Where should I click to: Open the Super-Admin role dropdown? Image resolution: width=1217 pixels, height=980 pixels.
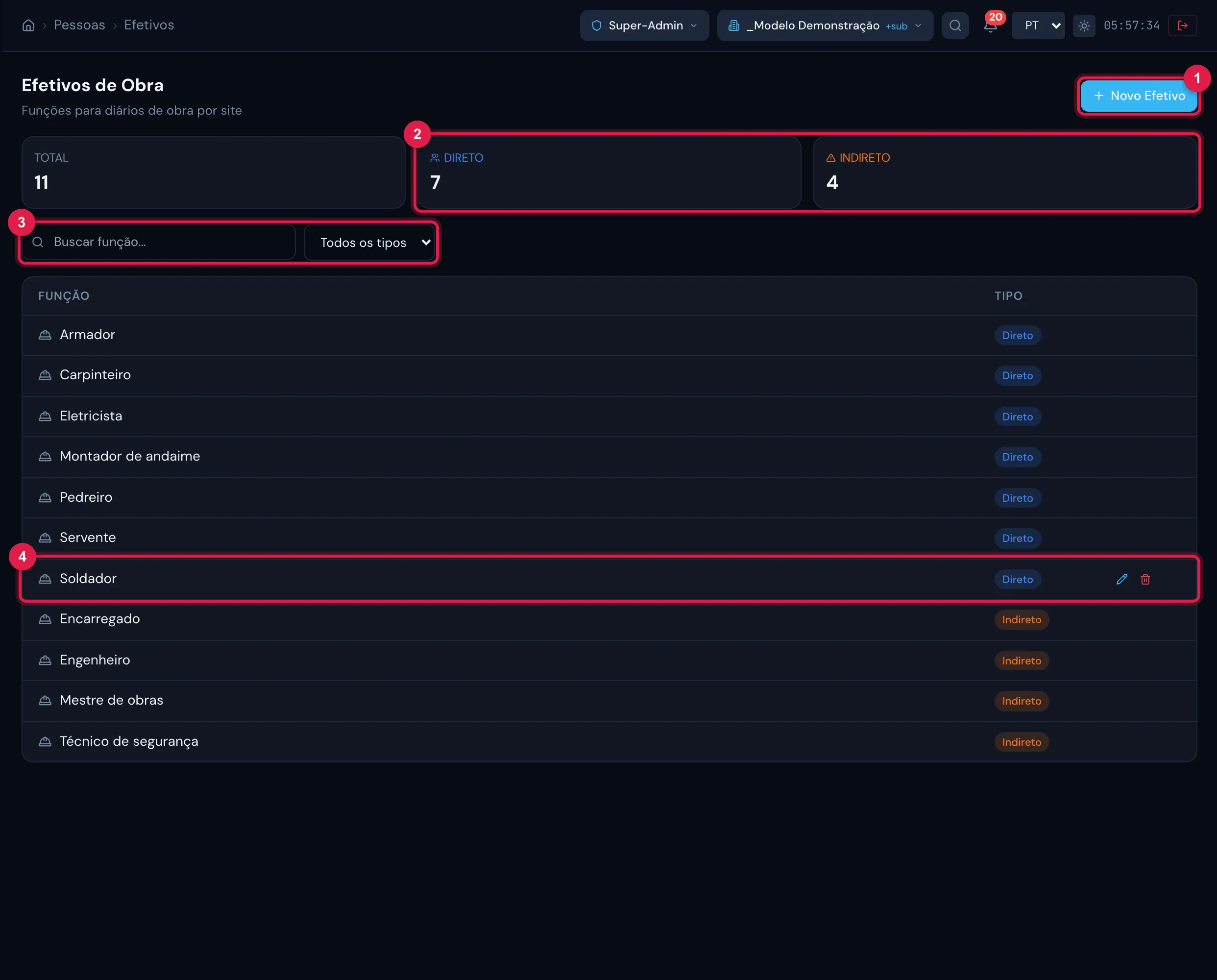coord(644,25)
